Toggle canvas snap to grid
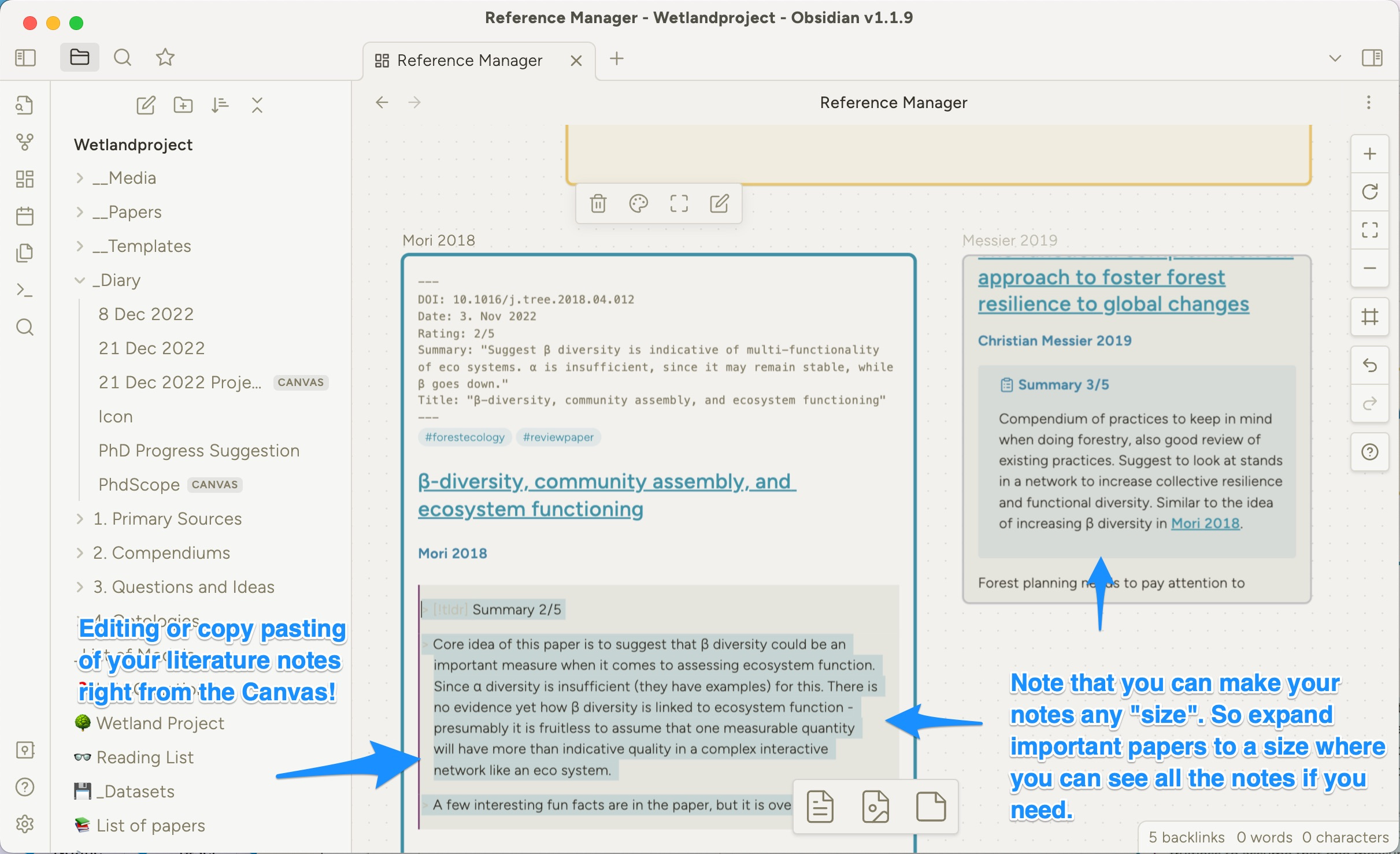1400x854 pixels. [1370, 317]
